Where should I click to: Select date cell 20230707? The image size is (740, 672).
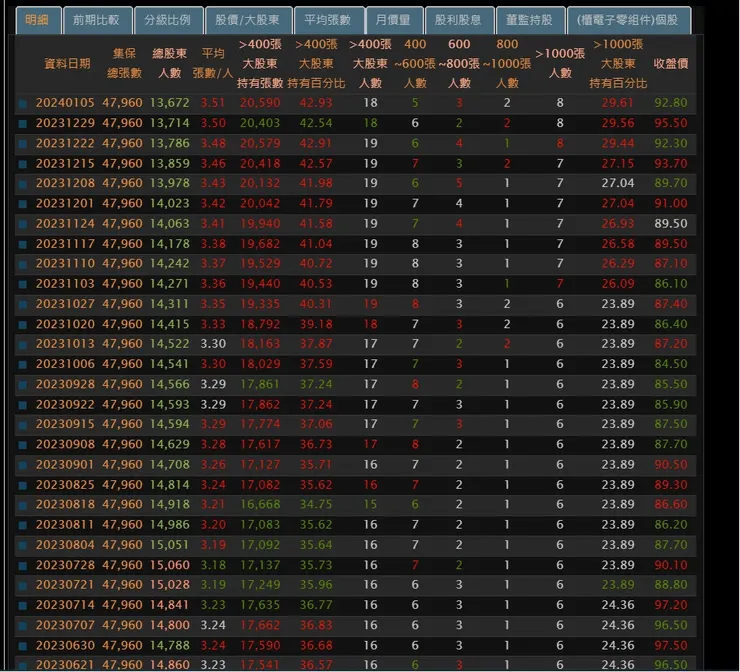(x=65, y=625)
